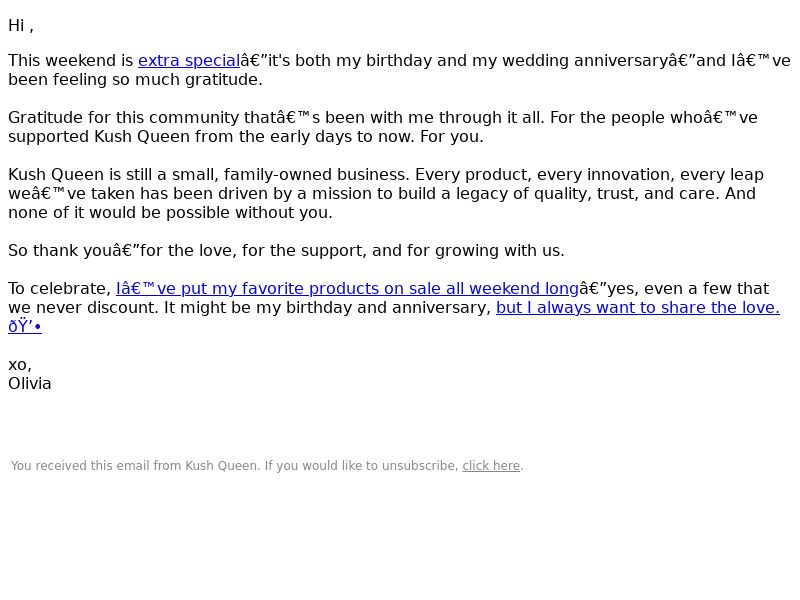Image resolution: width=800 pixels, height=600 pixels.
Task: Click the "wedding anniversary" words
Action: point(585,61)
